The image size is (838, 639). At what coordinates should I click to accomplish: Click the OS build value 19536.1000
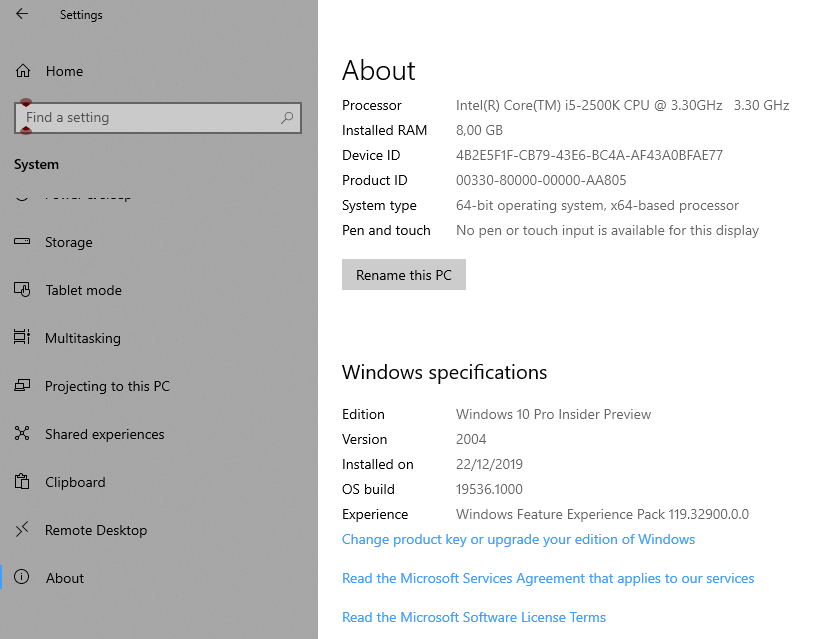(x=489, y=489)
